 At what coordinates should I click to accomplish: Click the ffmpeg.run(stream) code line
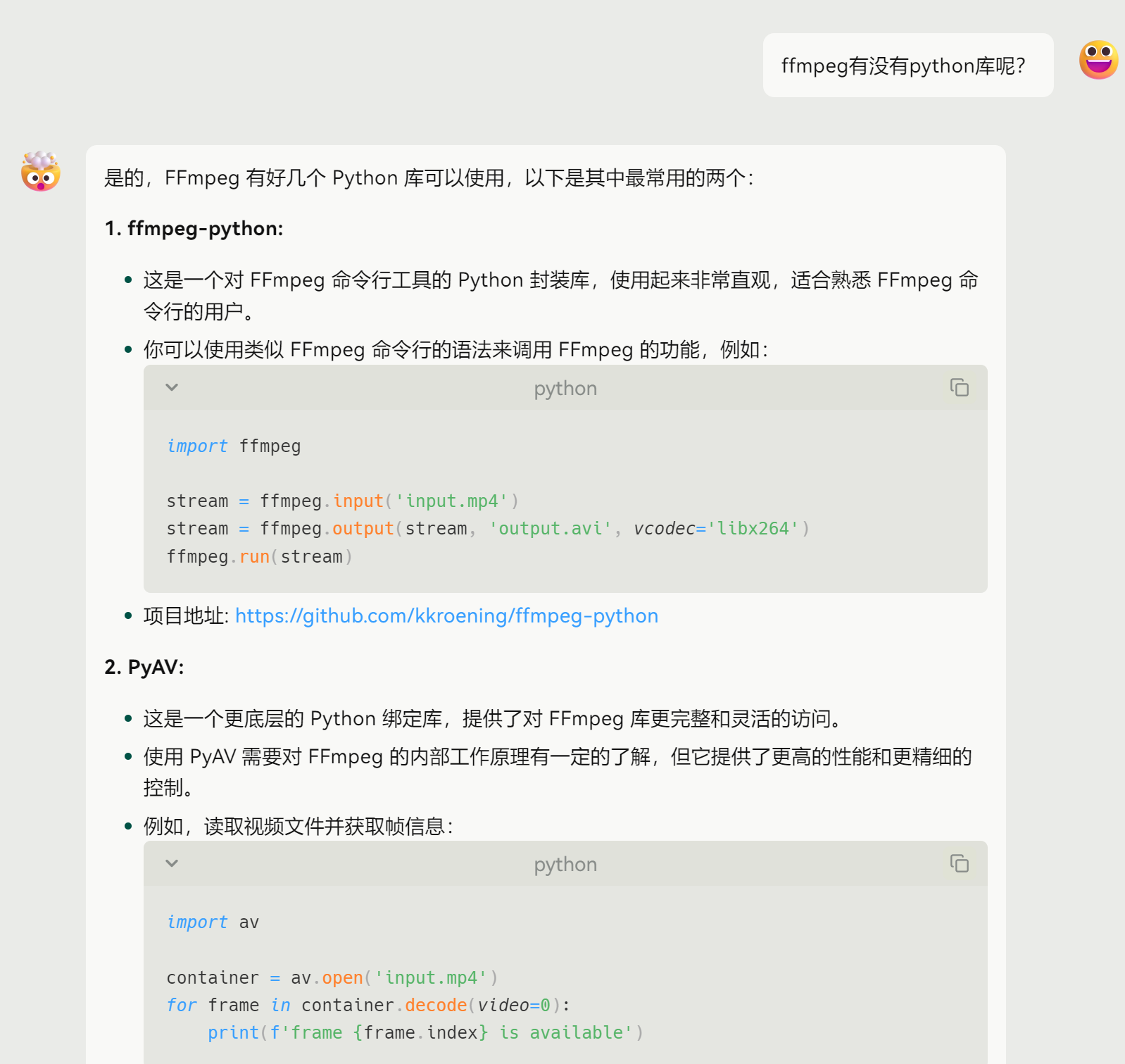(259, 557)
